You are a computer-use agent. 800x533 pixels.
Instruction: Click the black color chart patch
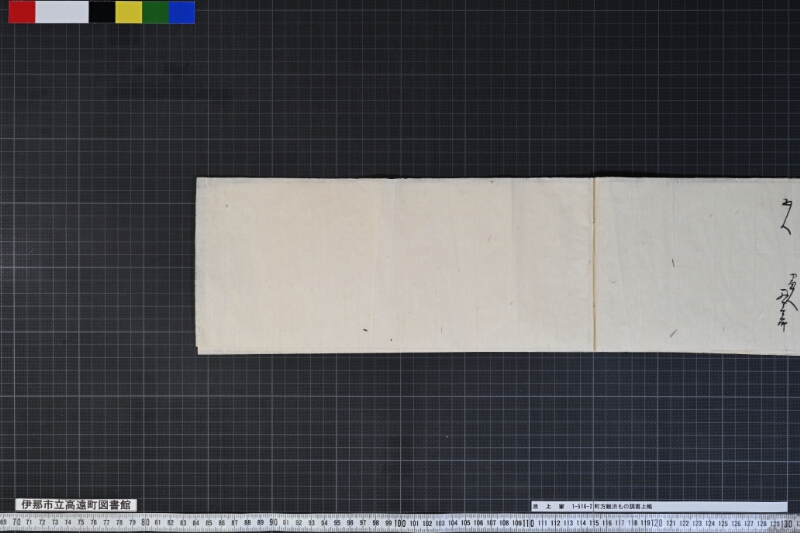tap(102, 12)
